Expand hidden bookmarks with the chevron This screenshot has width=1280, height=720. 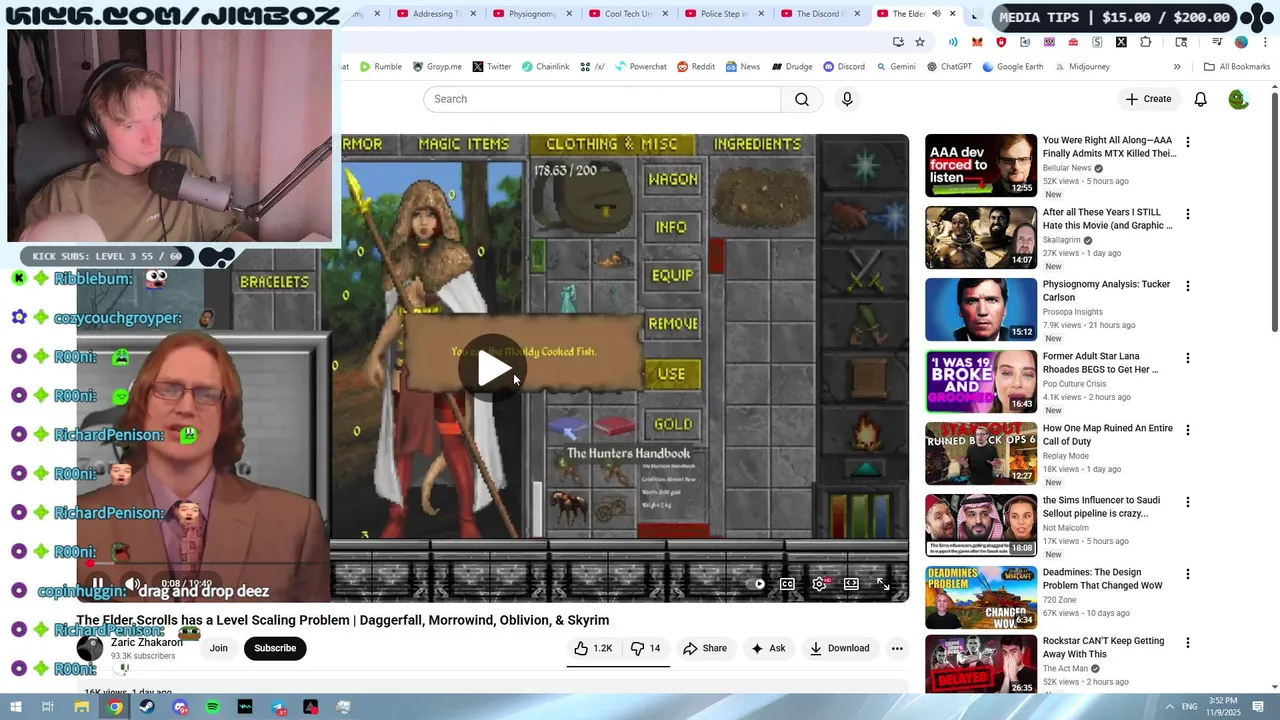tap(1177, 67)
